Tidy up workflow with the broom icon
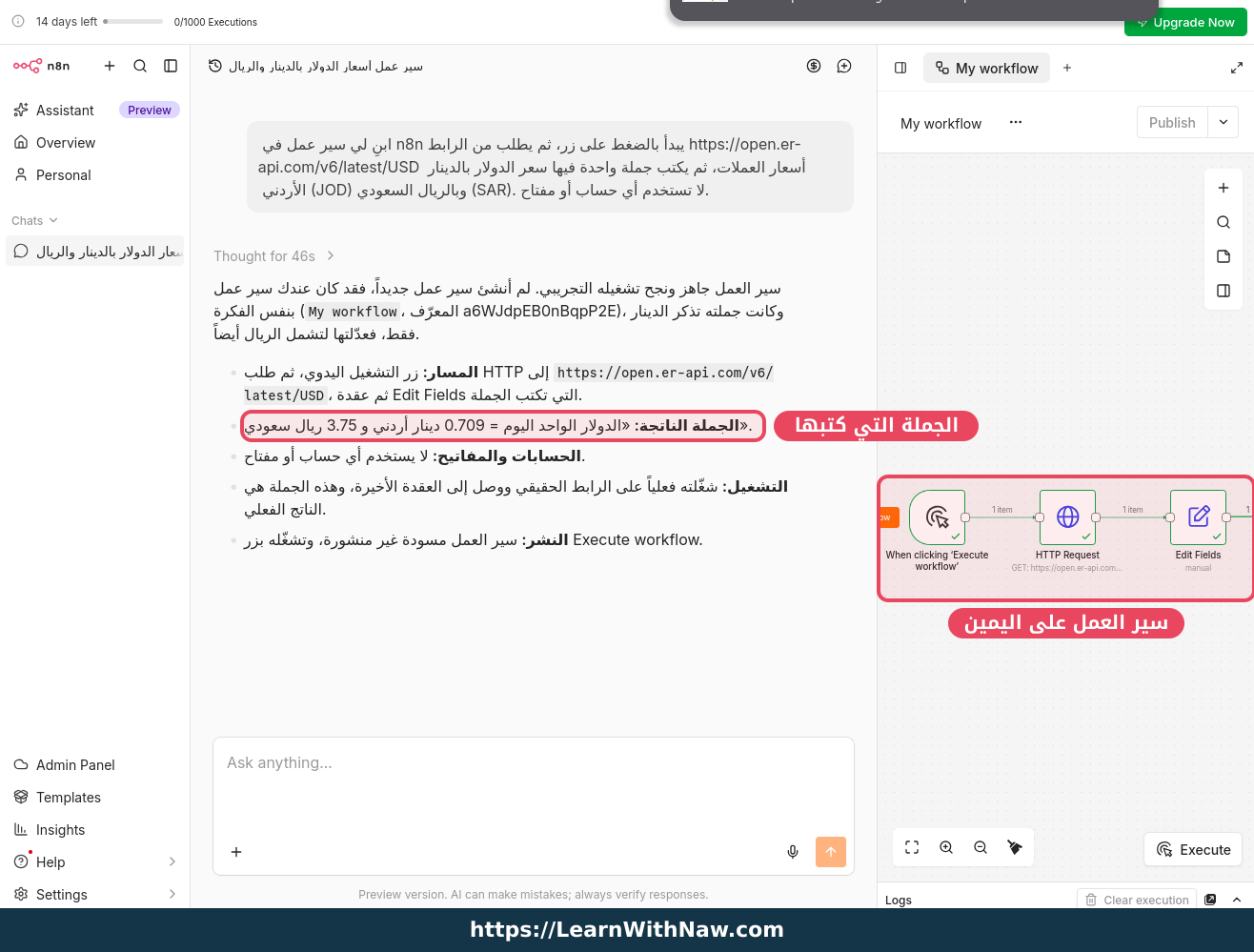This screenshot has width=1254, height=952. 1015,847
